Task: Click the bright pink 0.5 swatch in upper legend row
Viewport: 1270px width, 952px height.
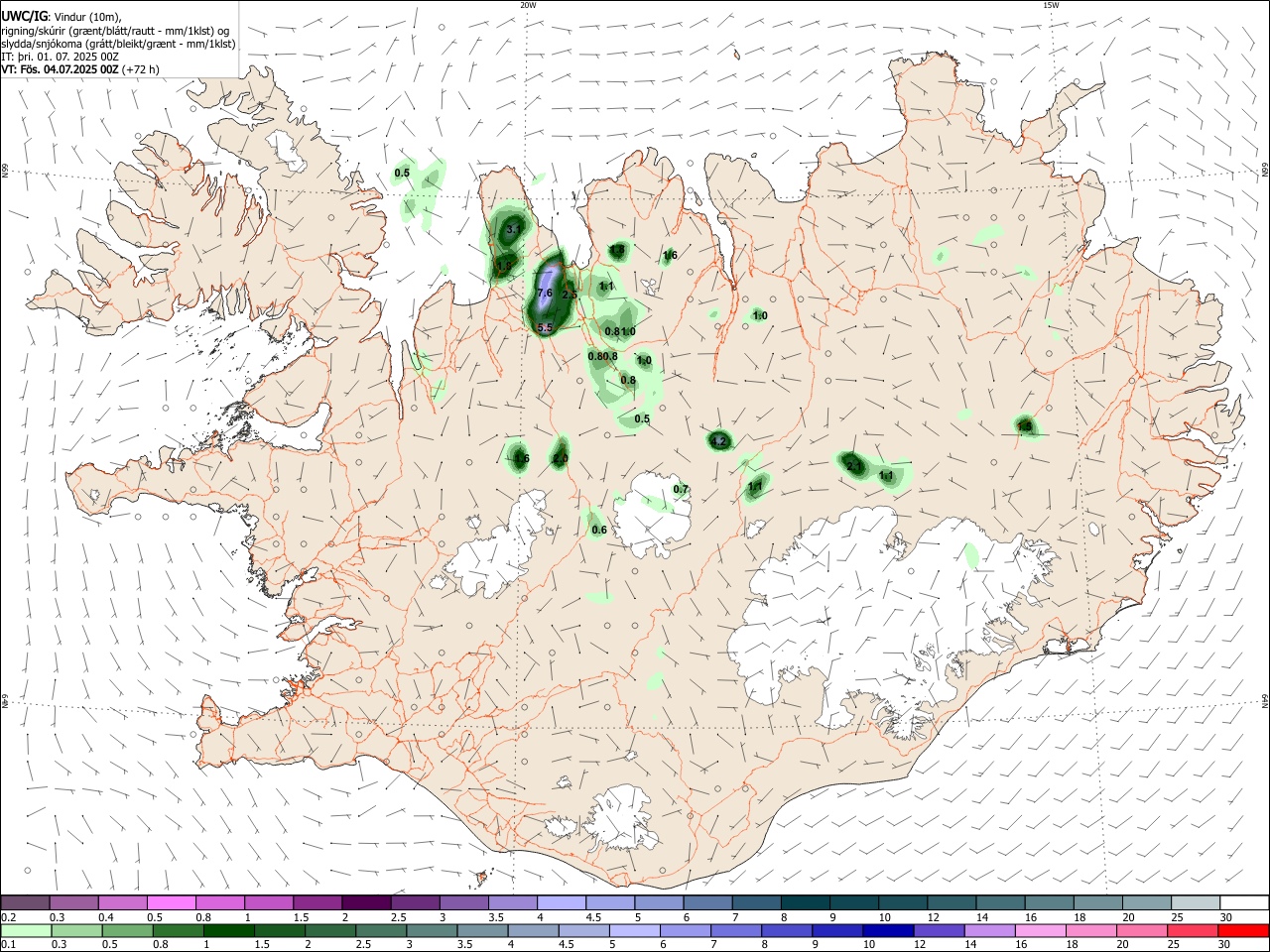Action: pyautogui.click(x=171, y=902)
